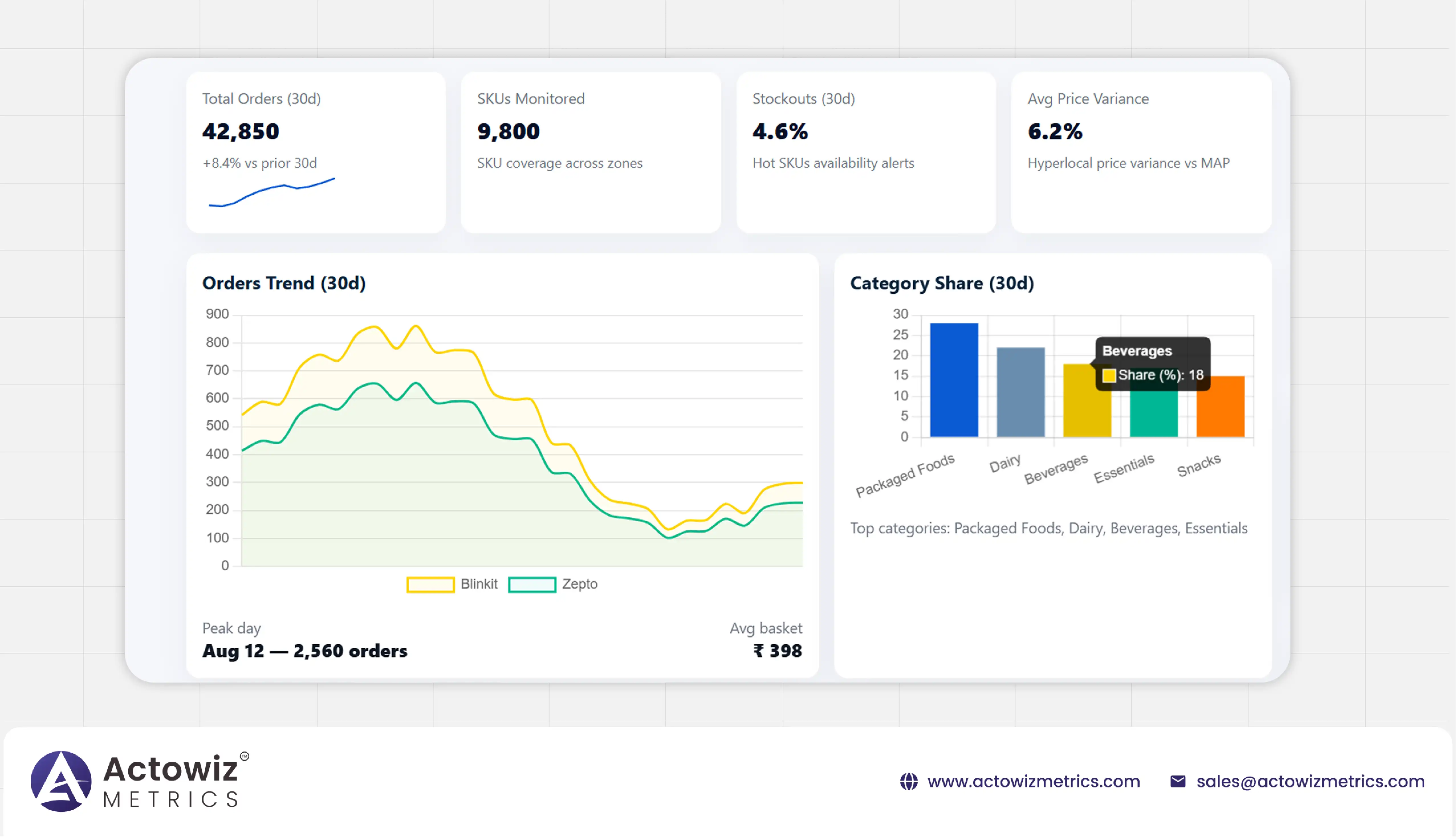
Task: Click the Actowiz Metrics logo icon
Action: (x=61, y=781)
